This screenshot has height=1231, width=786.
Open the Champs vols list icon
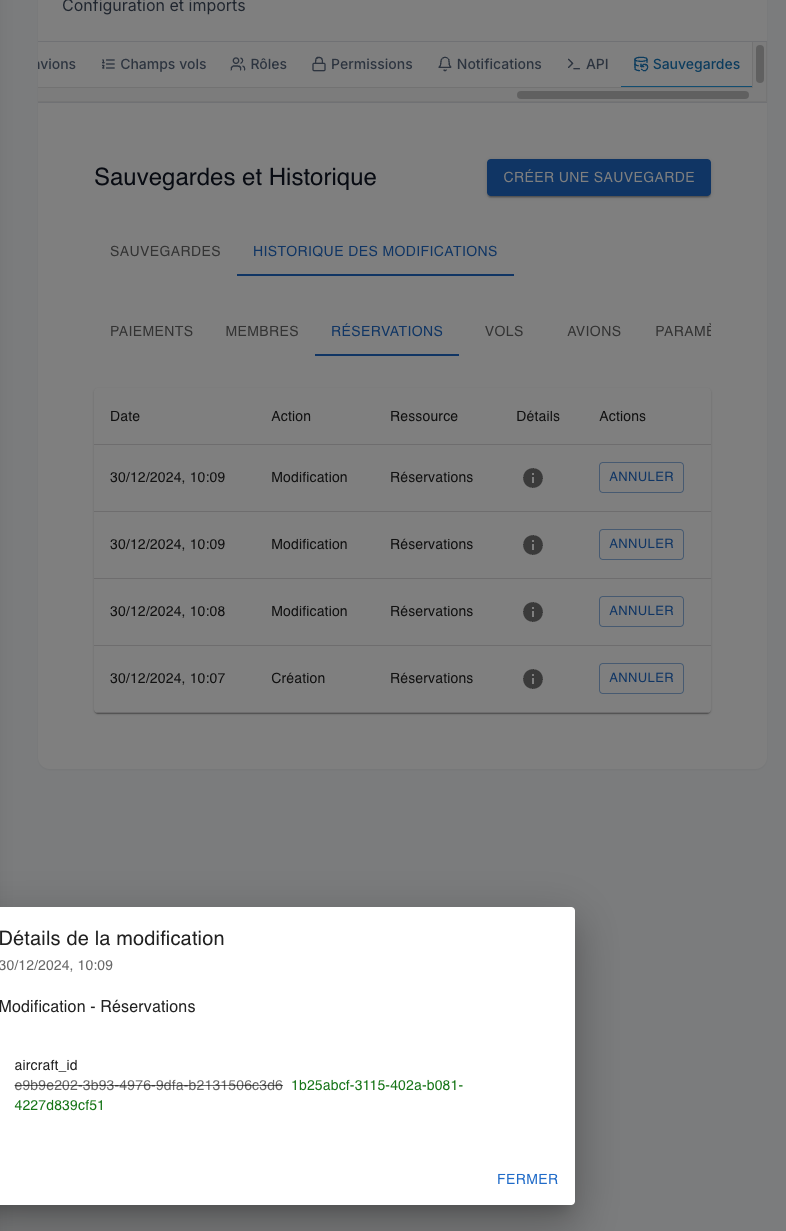click(108, 63)
